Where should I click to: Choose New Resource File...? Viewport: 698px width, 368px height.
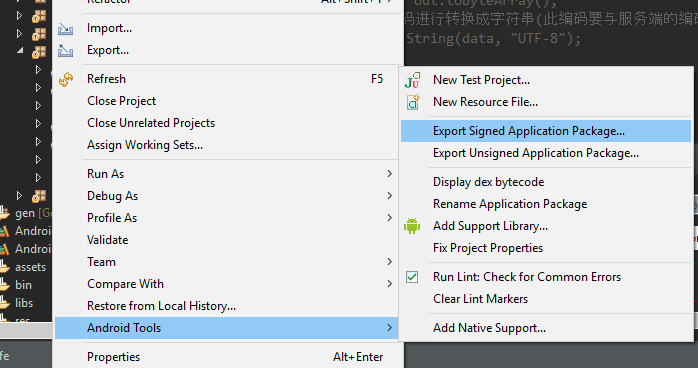click(x=485, y=102)
